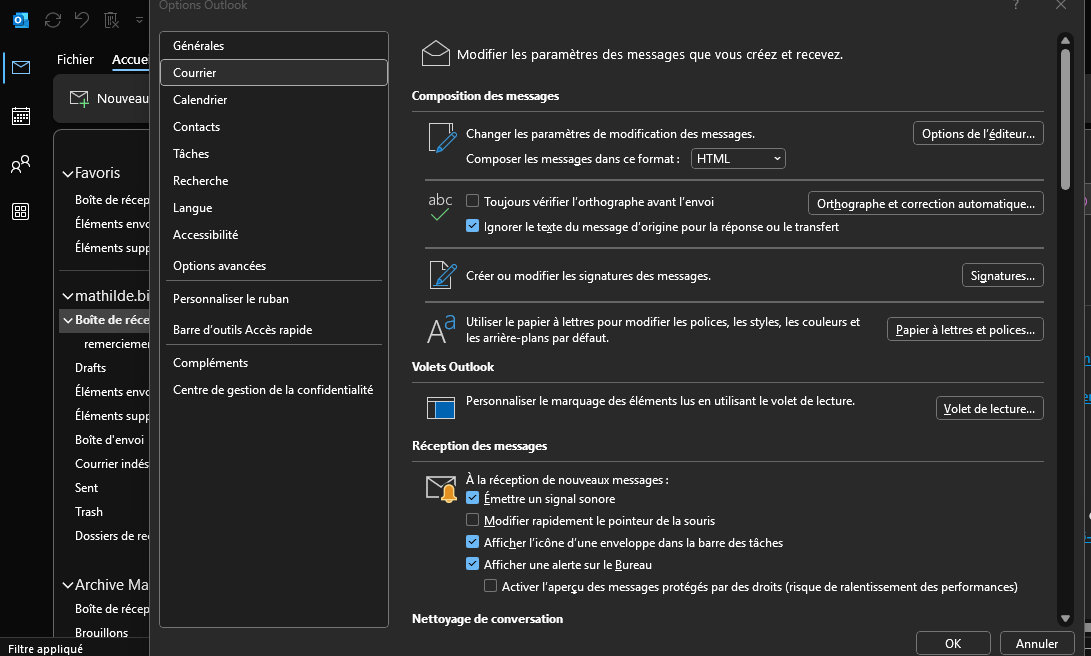Confirm the options with the OK button
Viewport: 1091px width, 656px height.
pos(953,643)
